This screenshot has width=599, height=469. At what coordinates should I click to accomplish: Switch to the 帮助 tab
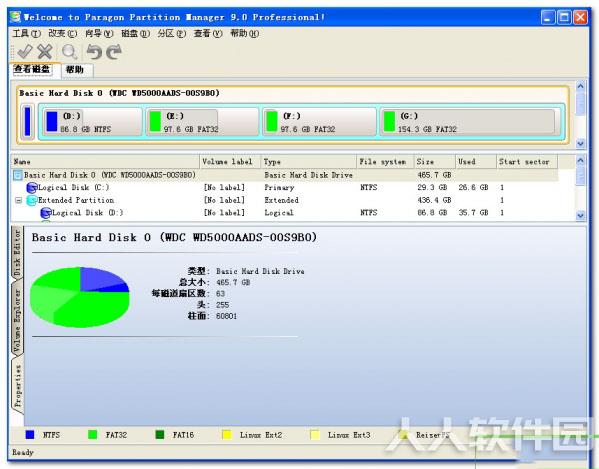pos(75,70)
